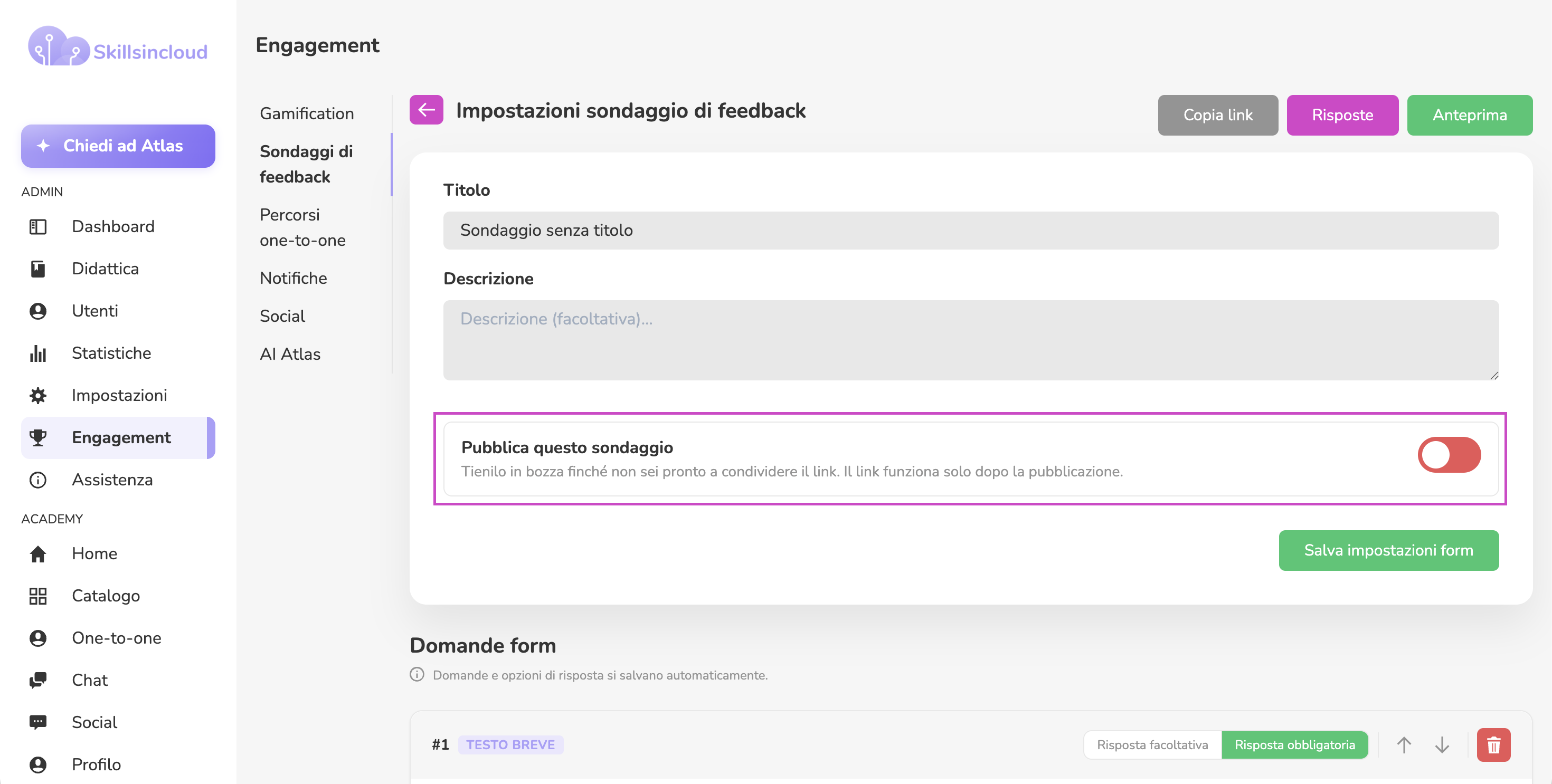Screen dimensions: 1552x784
Task: Click the Impostazioni gear icon
Action: pos(38,395)
